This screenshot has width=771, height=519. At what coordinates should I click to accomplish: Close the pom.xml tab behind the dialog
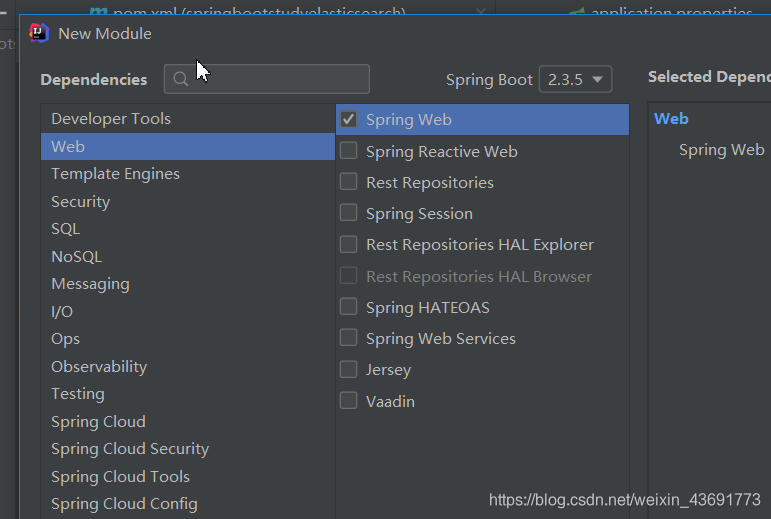pos(481,11)
